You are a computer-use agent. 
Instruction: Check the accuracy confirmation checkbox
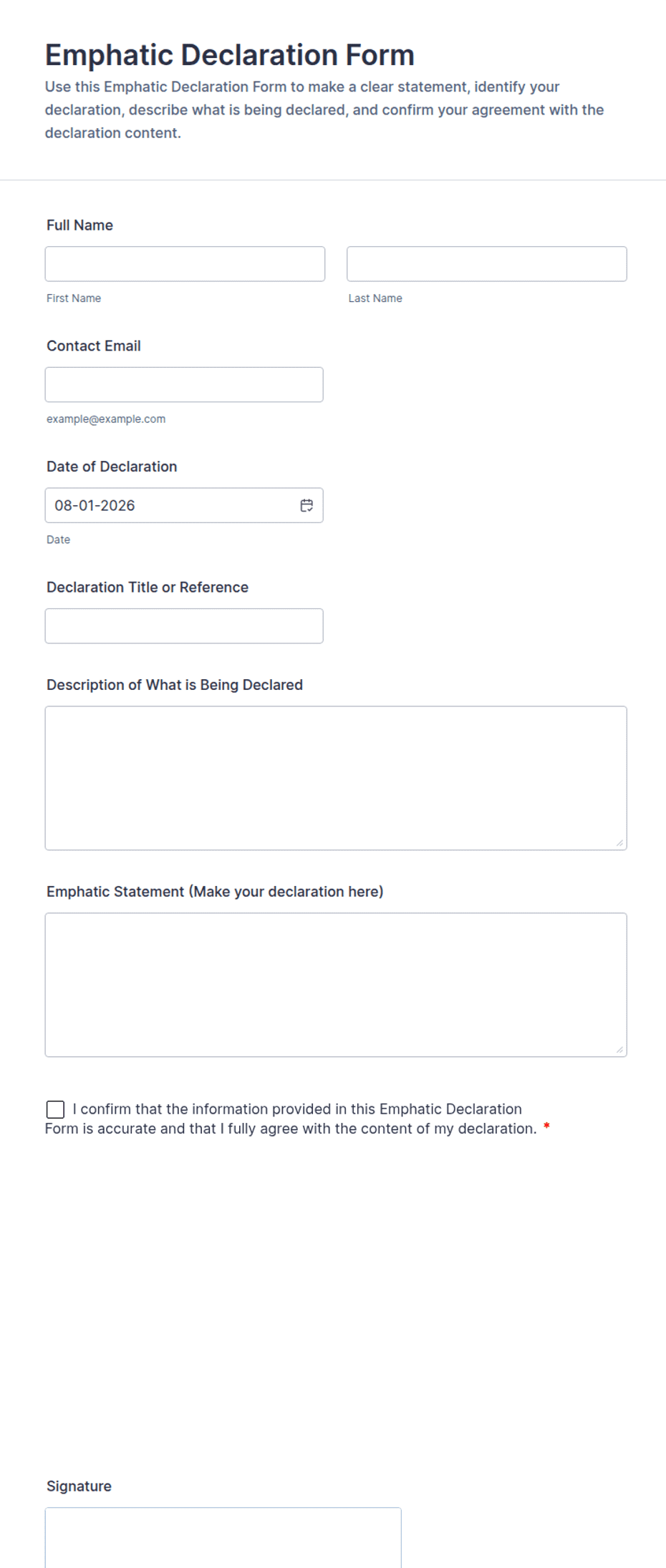[55, 1109]
